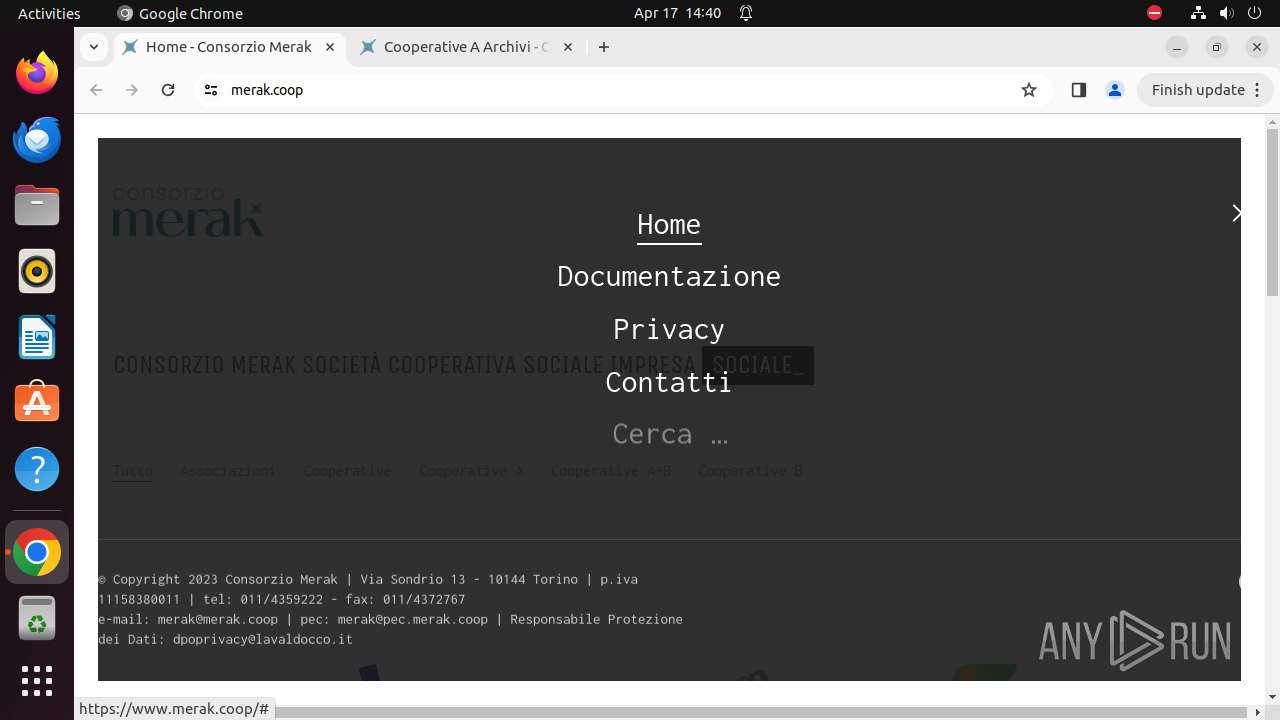Open the Trash in dock
Screen dimensions: 1280x720
click(x=37, y=618)
